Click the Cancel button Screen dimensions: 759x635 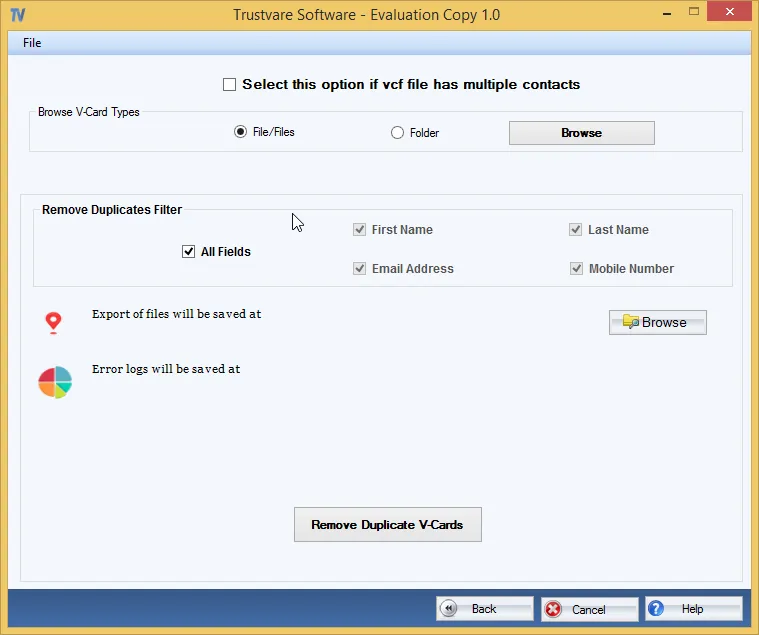coord(590,609)
